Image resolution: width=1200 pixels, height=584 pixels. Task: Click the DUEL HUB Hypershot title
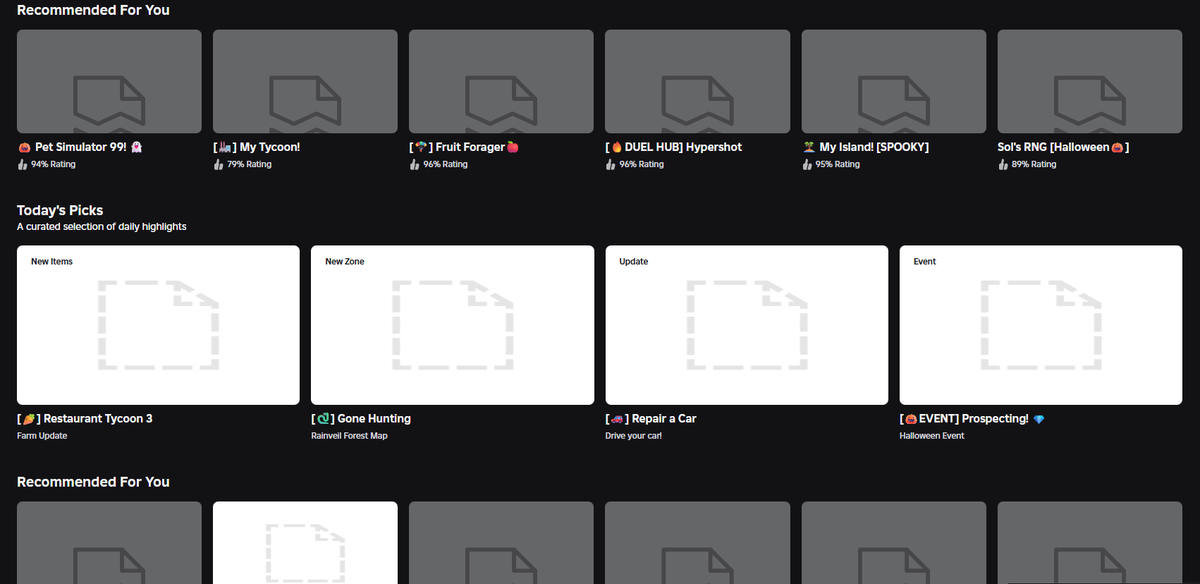(x=674, y=147)
